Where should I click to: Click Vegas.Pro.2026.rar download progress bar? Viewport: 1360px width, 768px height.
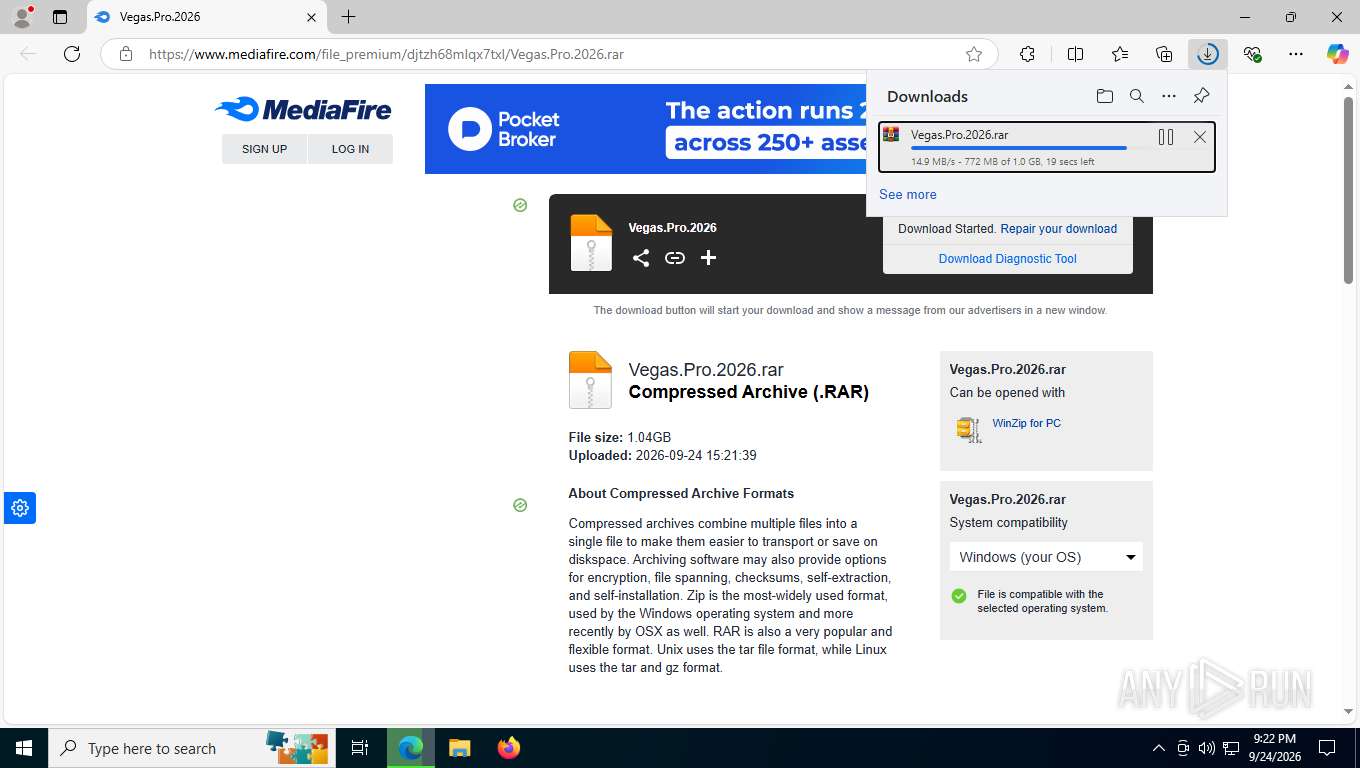pos(1031,148)
